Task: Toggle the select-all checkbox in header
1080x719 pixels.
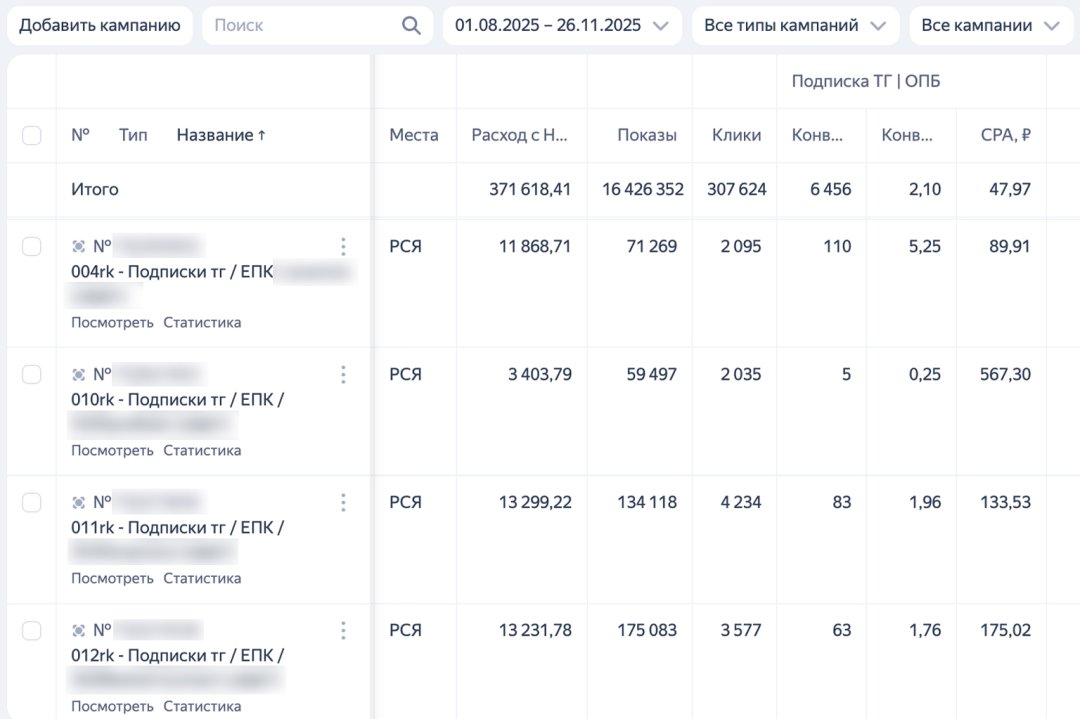Action: [x=32, y=135]
